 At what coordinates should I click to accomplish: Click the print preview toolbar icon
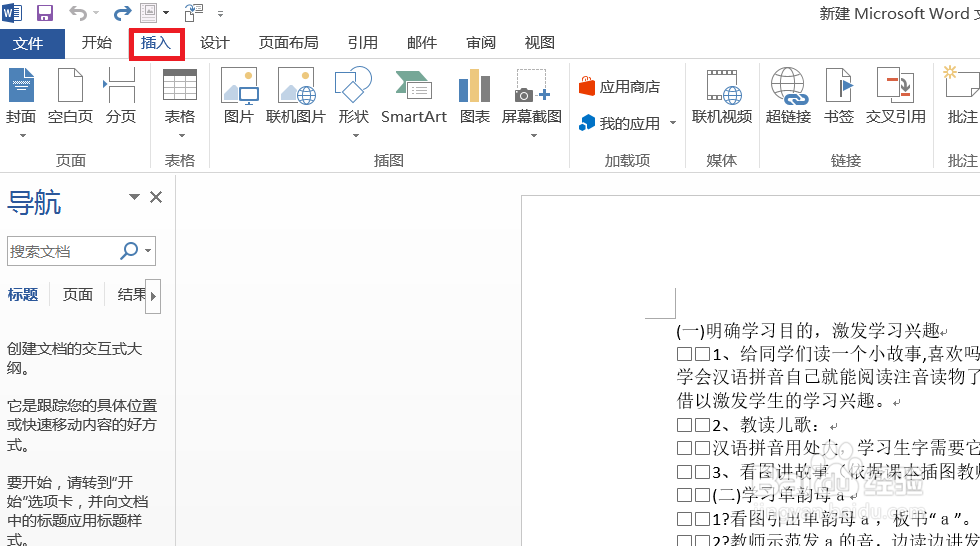pos(149,12)
